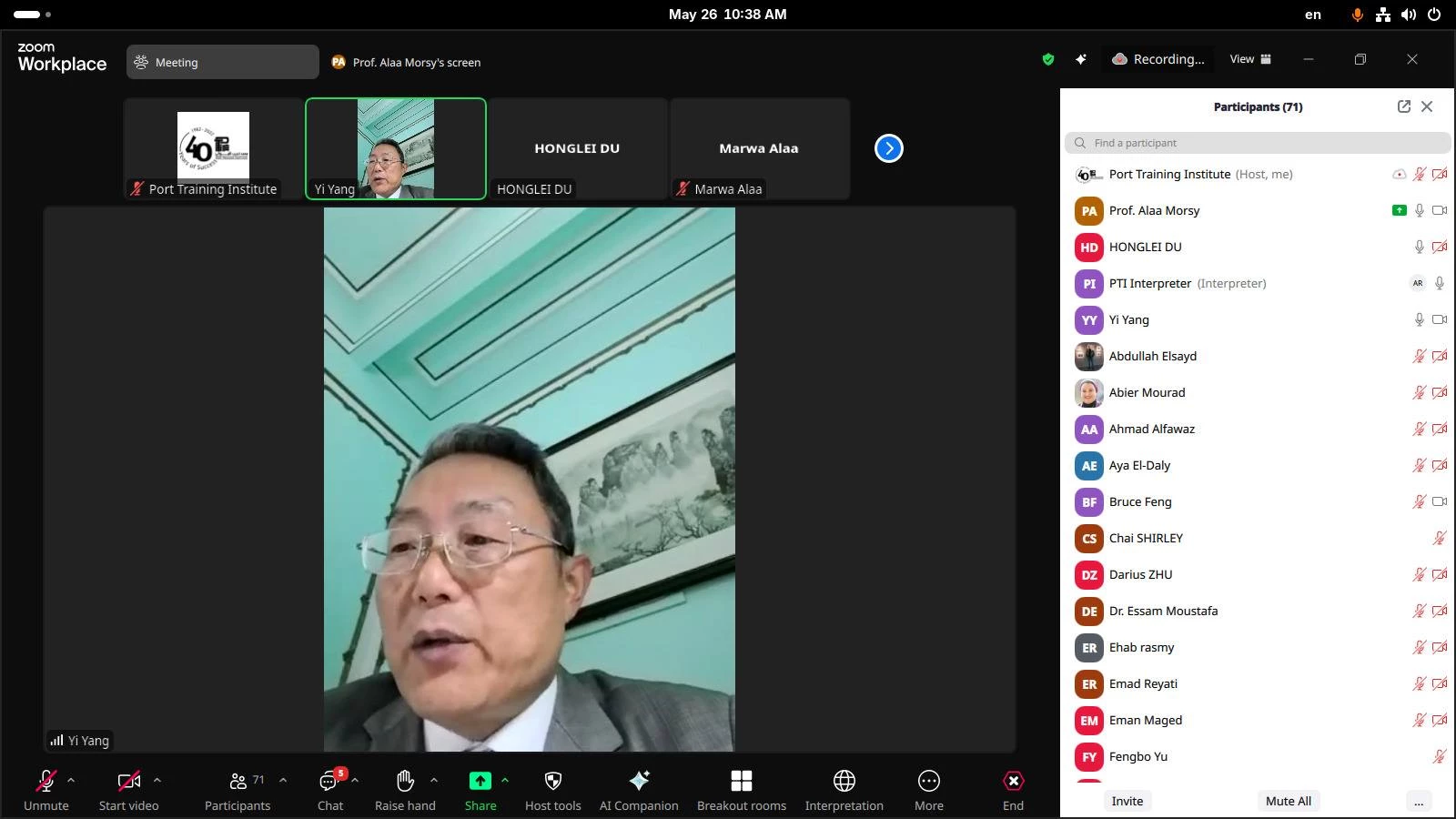
Task: Toggle HONGLEI DU's microphone icon
Action: [x=1419, y=247]
